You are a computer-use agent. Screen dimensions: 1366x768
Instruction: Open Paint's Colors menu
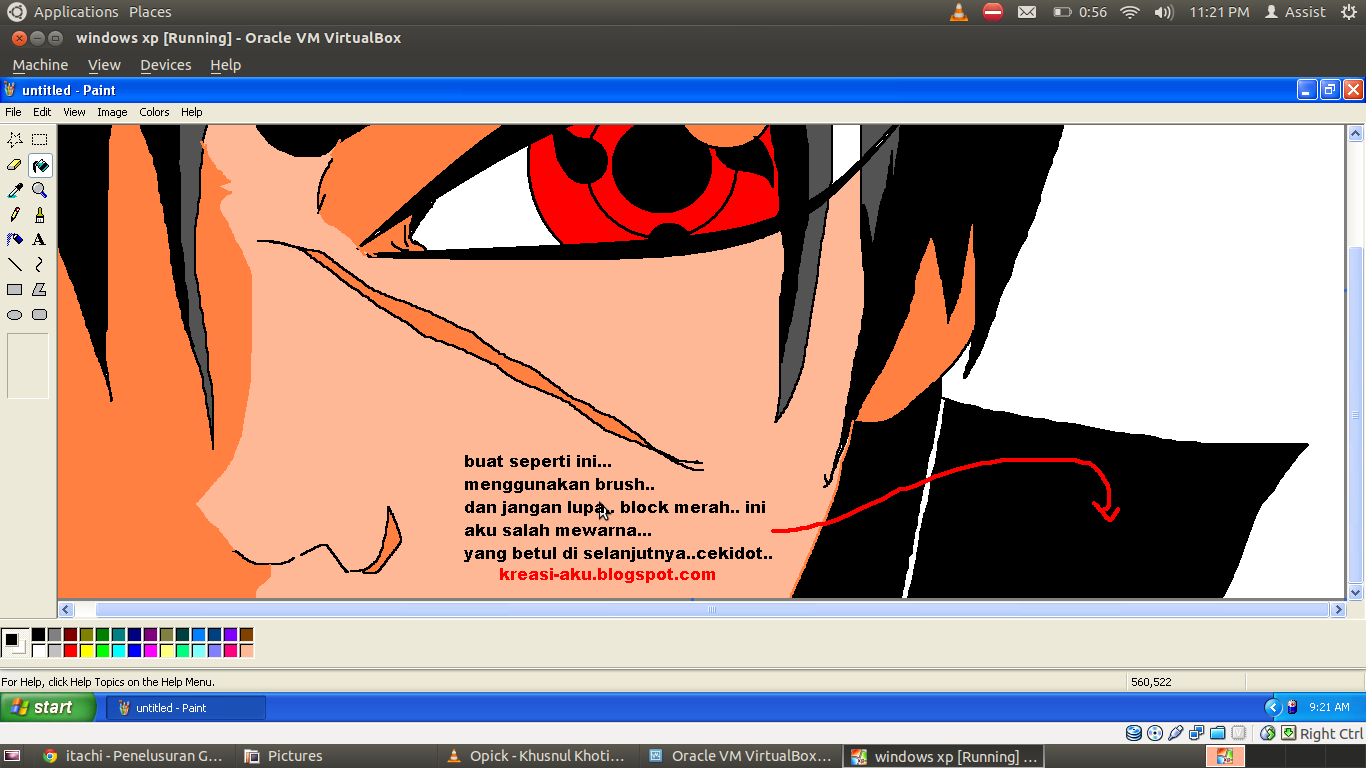coord(154,112)
